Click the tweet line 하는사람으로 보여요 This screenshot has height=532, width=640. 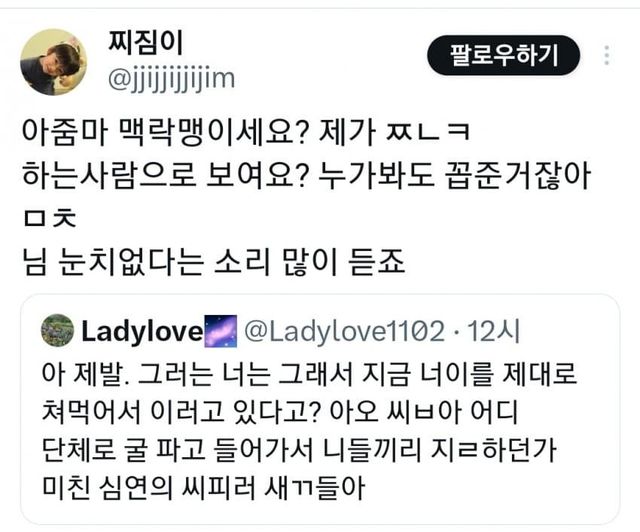pos(306,176)
